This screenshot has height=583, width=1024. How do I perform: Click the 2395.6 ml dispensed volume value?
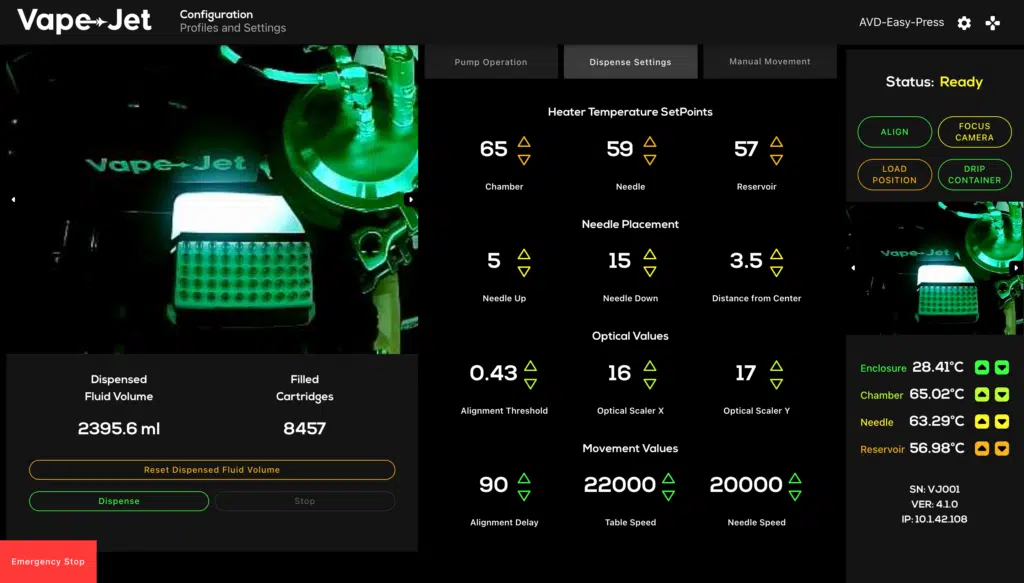119,428
